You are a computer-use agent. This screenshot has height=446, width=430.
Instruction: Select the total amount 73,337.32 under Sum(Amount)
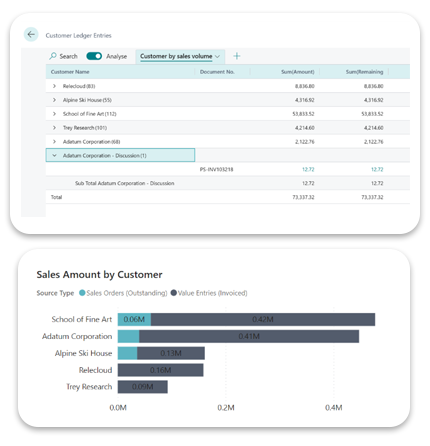(303, 197)
